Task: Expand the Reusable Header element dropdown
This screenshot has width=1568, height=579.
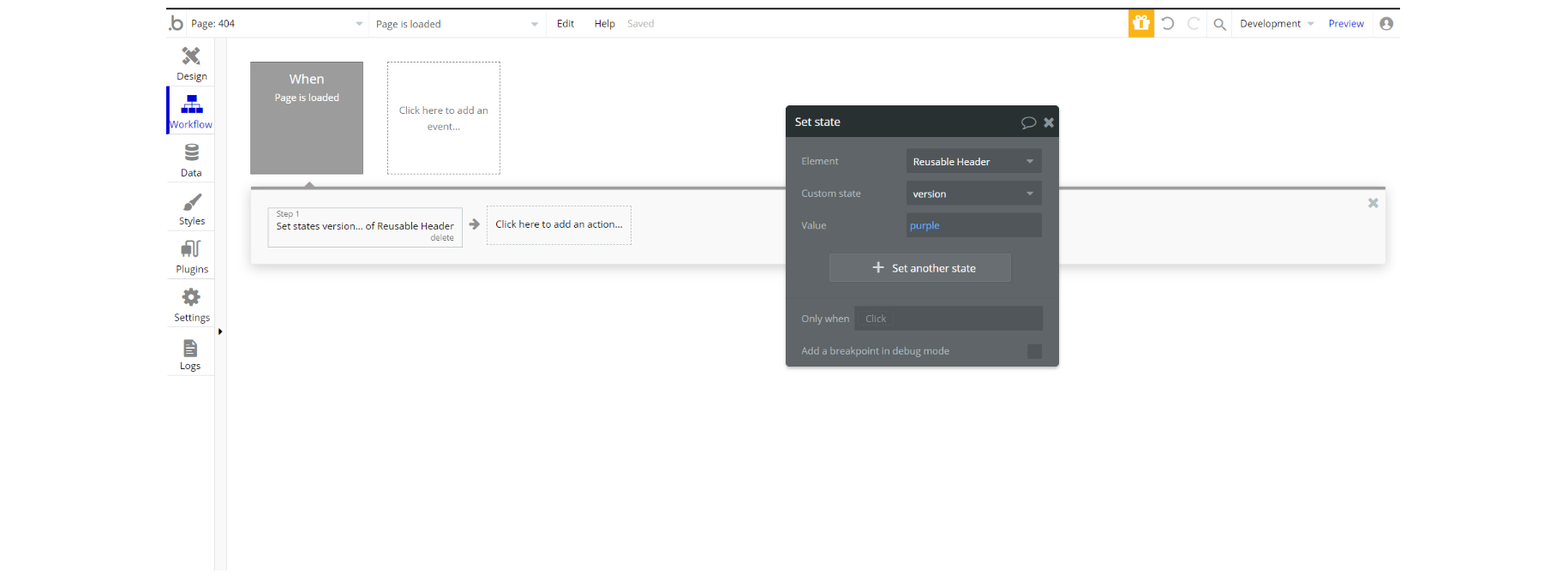Action: coord(973,161)
